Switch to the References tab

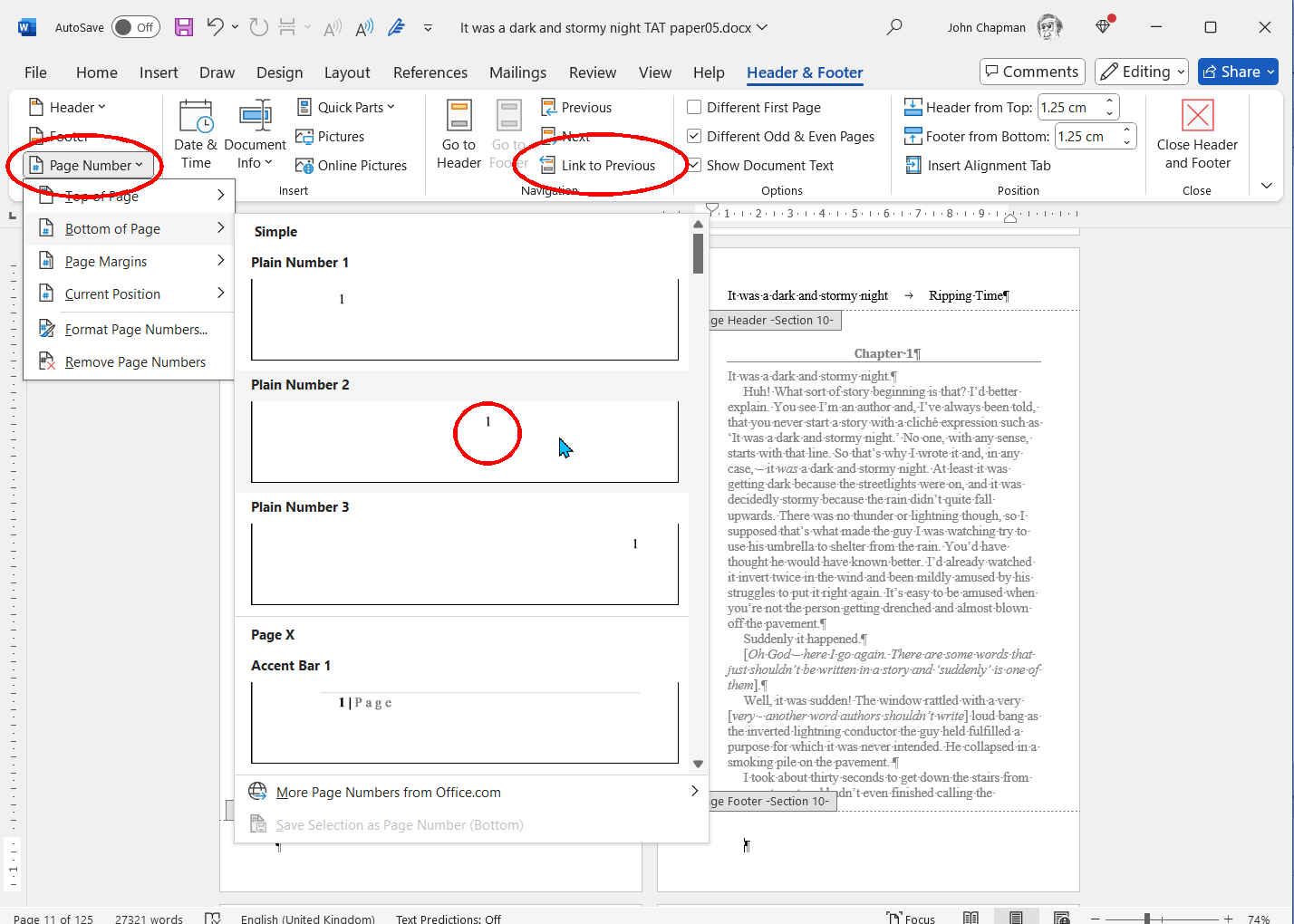430,72
